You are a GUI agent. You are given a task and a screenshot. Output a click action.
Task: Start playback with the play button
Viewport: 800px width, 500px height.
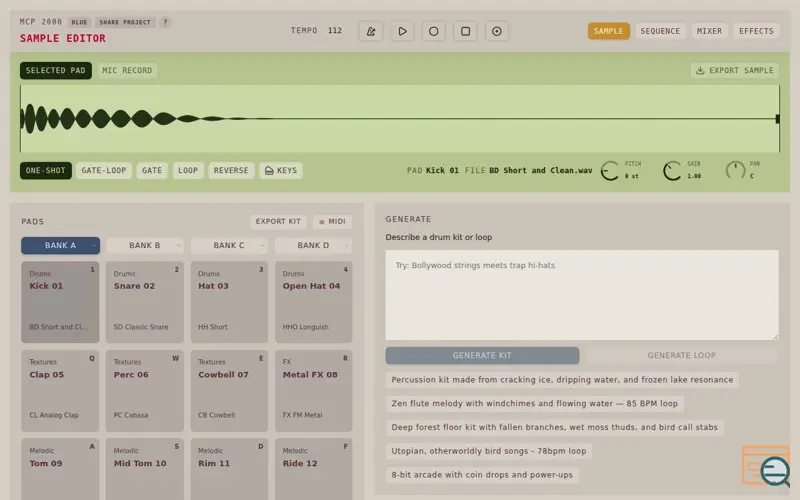[x=403, y=31]
